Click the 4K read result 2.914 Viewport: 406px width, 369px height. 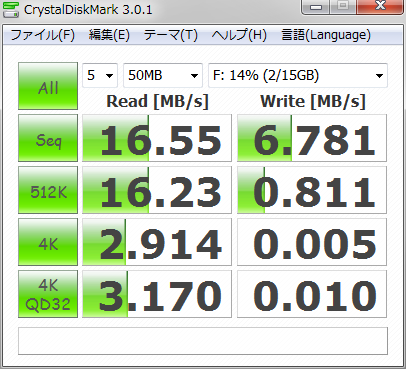[x=157, y=242]
